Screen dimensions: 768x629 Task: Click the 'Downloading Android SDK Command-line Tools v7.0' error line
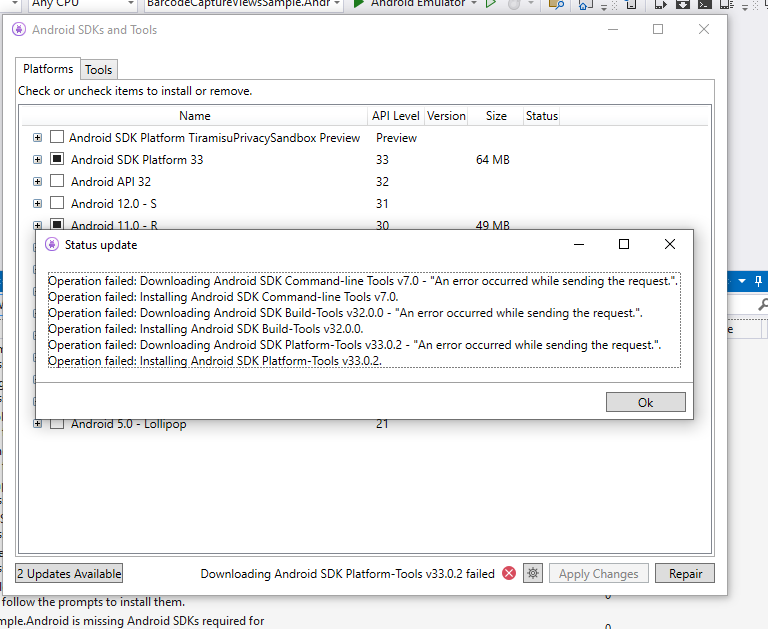363,281
